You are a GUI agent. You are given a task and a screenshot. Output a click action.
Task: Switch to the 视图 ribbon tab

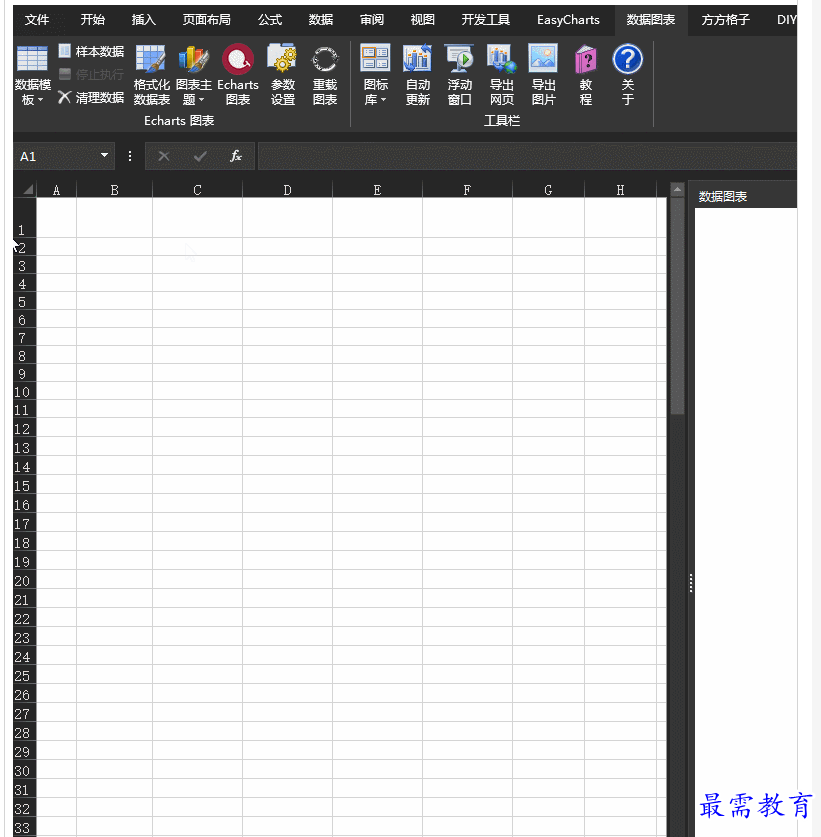click(422, 20)
